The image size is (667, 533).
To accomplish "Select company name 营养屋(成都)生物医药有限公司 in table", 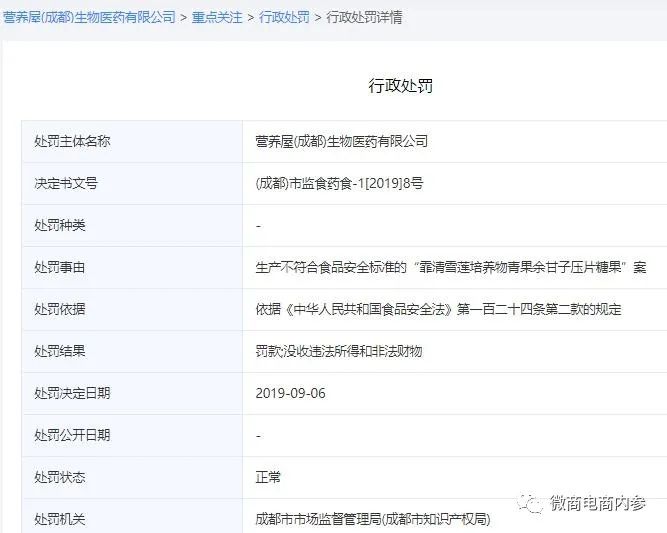I will tap(342, 141).
